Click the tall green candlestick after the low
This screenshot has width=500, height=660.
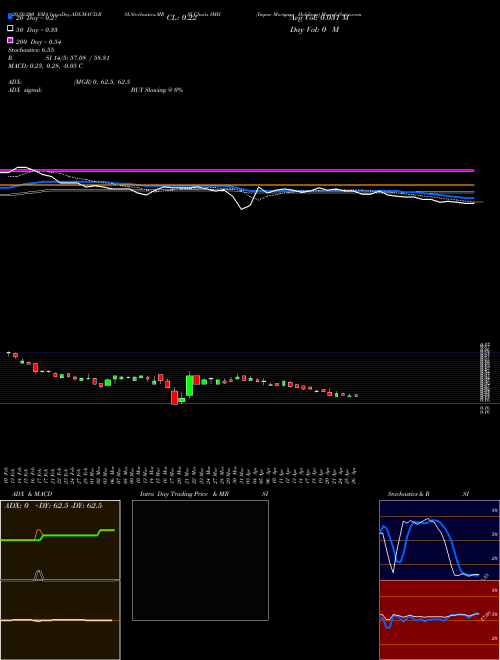point(189,386)
